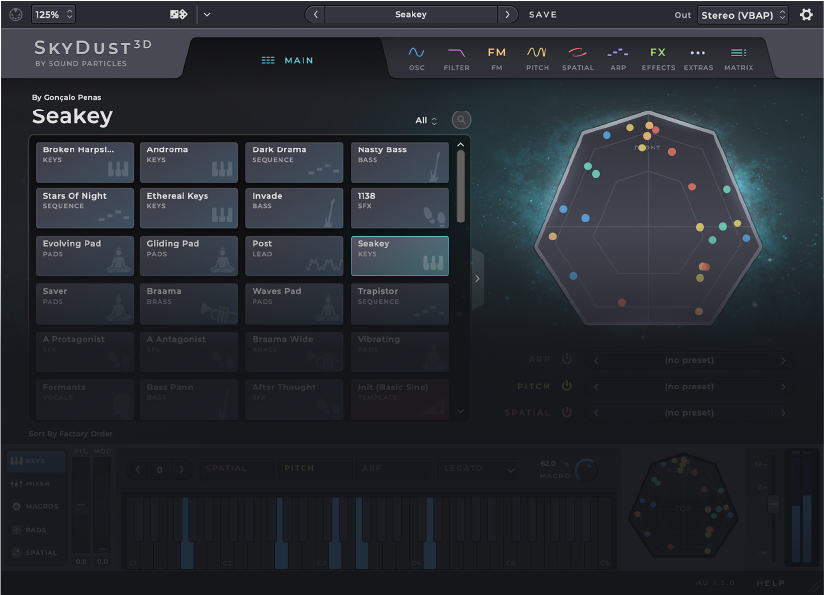This screenshot has height=595, width=824.
Task: Select KEYS in the bottom sidebar
Action: point(36,461)
